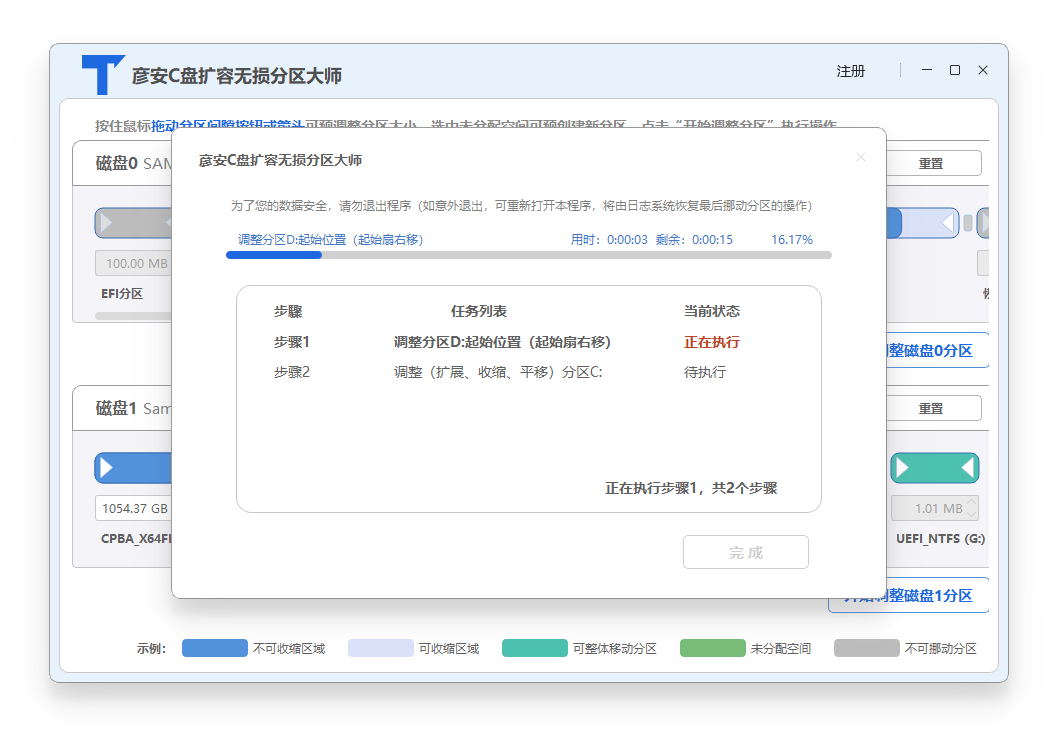Click the 可收缩区域 light-blue legend swatch
The height and width of the screenshot is (732, 1055).
pyautogui.click(x=380, y=649)
